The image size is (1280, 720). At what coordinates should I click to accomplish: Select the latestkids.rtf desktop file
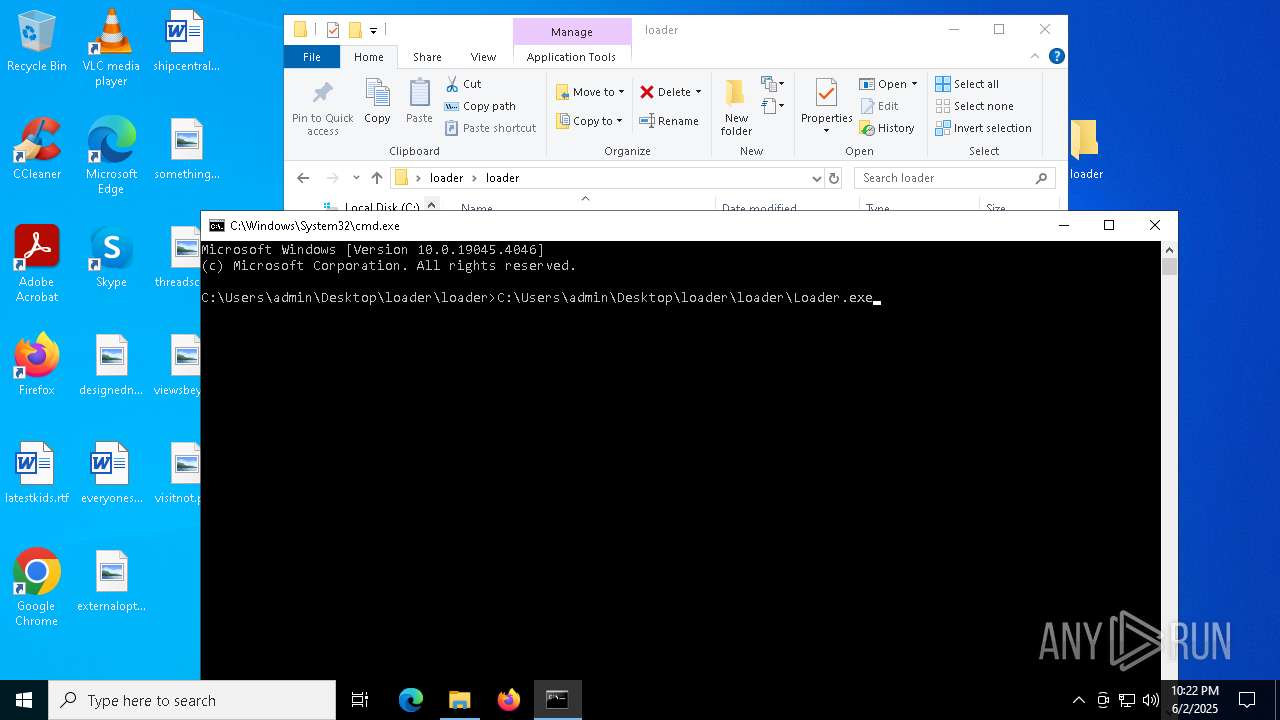point(37,473)
